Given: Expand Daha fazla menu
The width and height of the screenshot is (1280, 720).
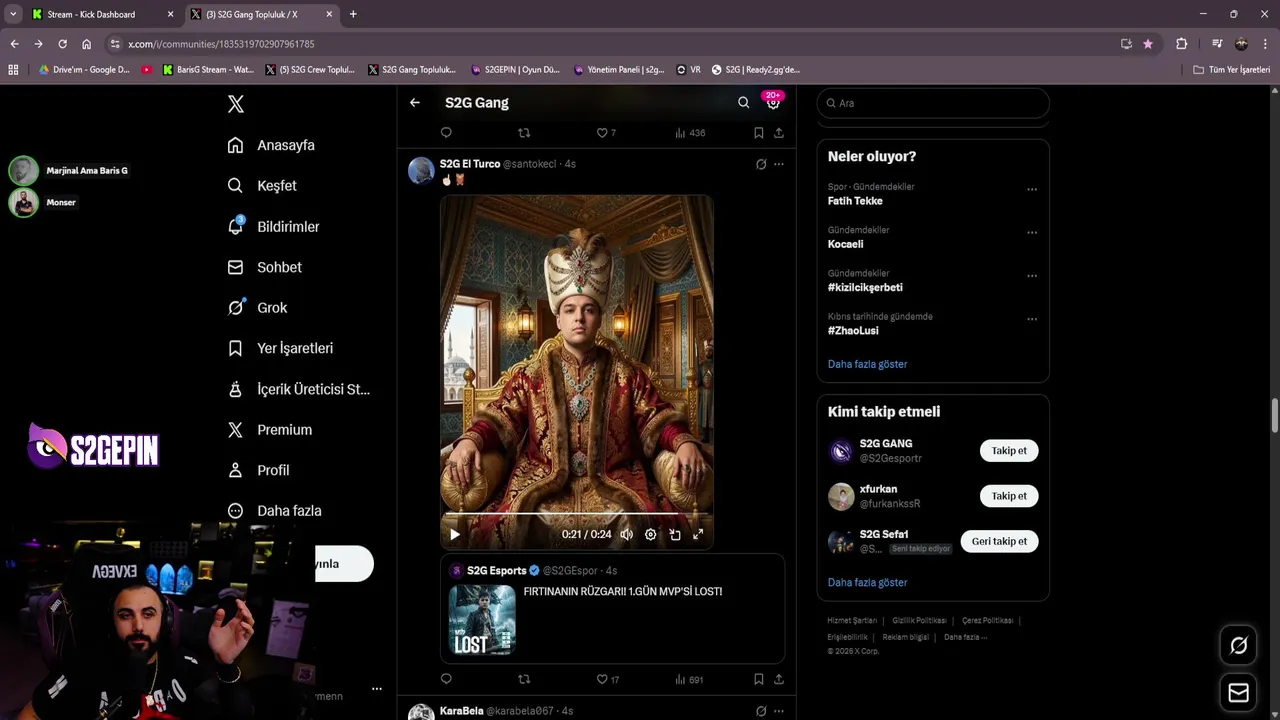Looking at the screenshot, I should [x=274, y=511].
